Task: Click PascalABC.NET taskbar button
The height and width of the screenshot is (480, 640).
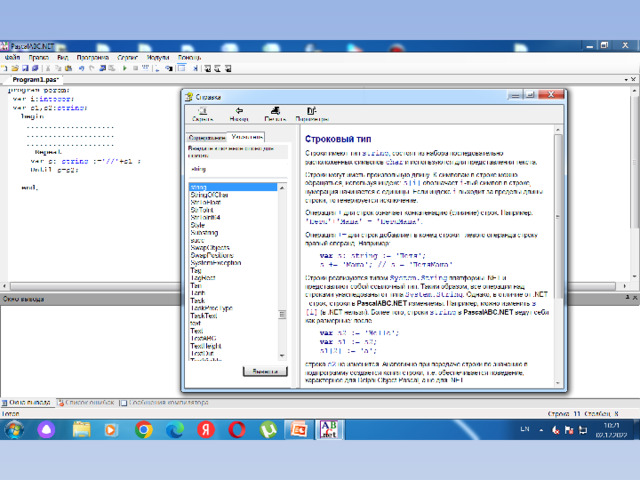Action: point(329,430)
